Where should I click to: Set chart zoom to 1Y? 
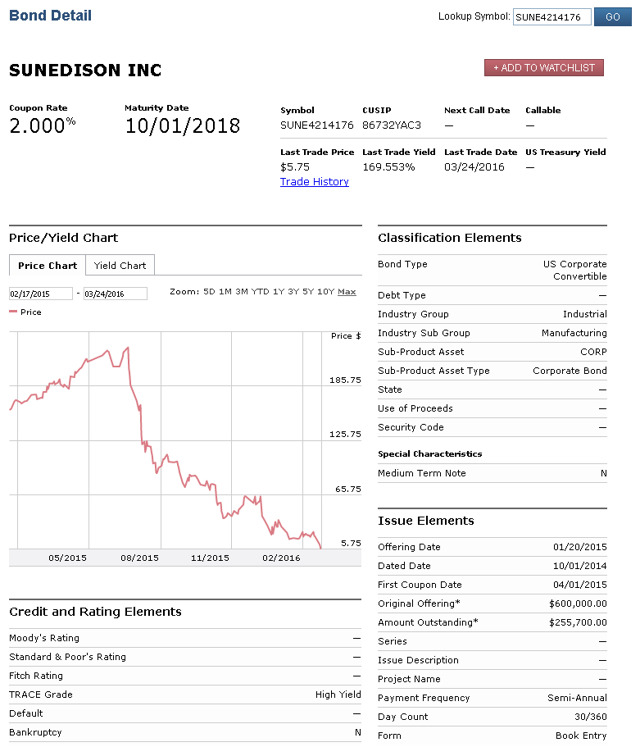(278, 292)
